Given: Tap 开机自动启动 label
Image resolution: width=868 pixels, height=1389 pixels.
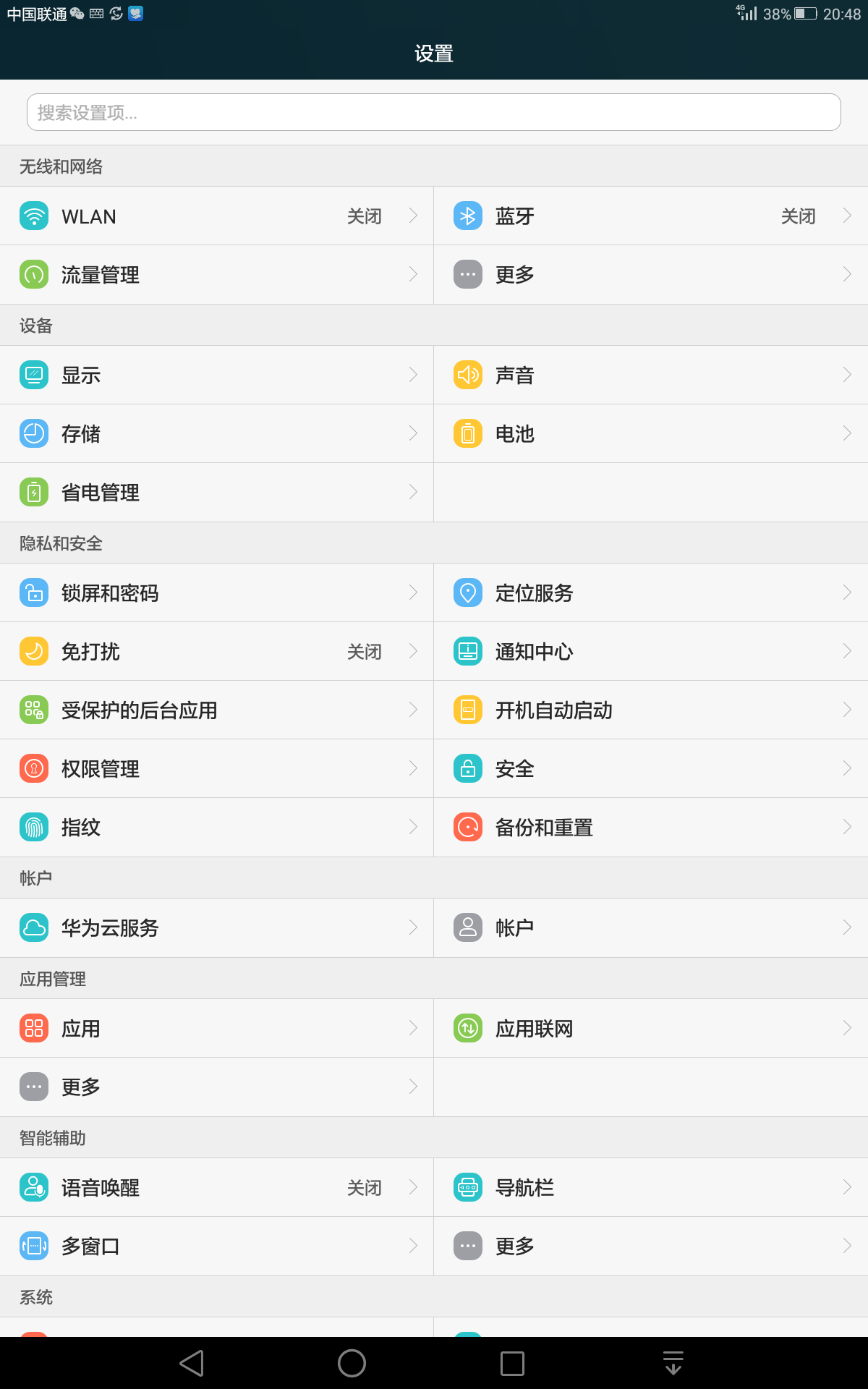Looking at the screenshot, I should pyautogui.click(x=554, y=710).
